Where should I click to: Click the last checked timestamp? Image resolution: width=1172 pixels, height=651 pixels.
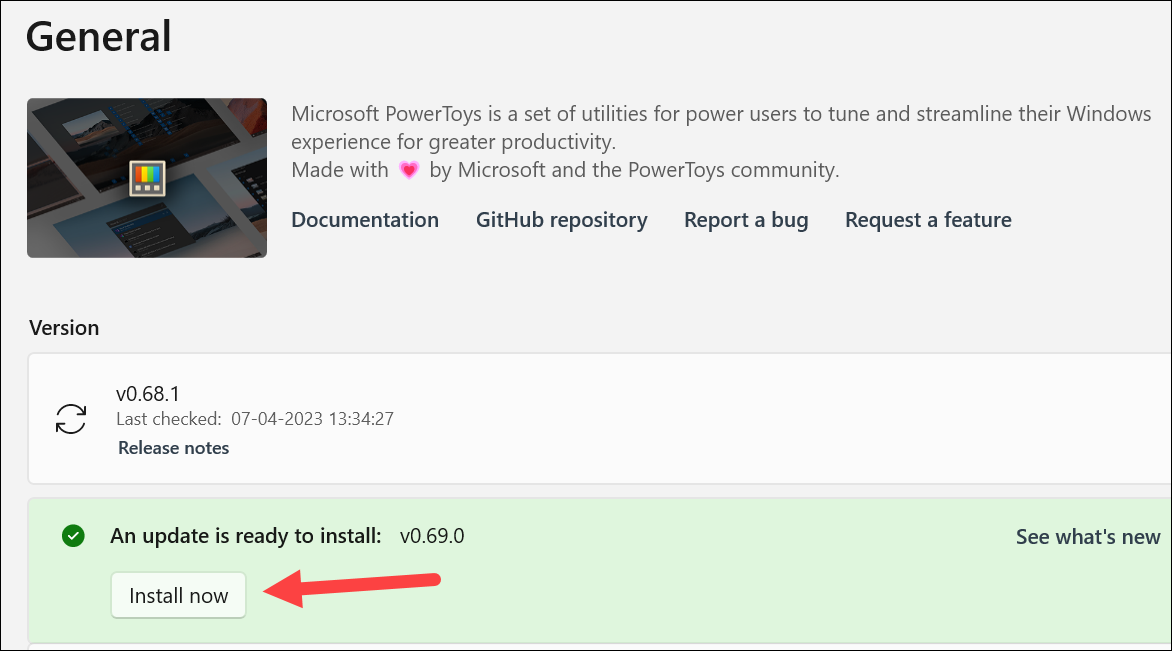click(x=254, y=418)
